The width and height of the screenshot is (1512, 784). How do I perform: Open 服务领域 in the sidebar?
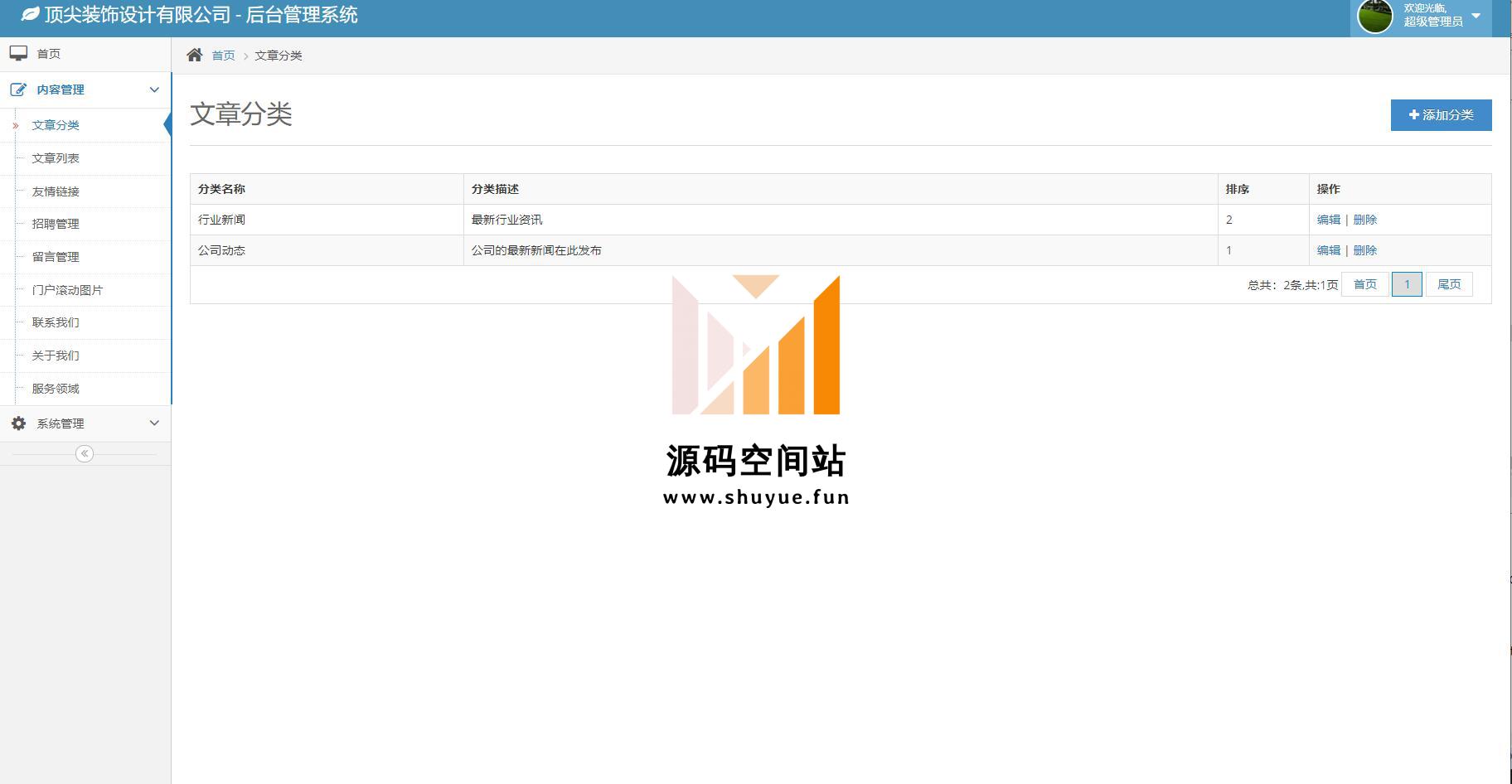coord(85,389)
